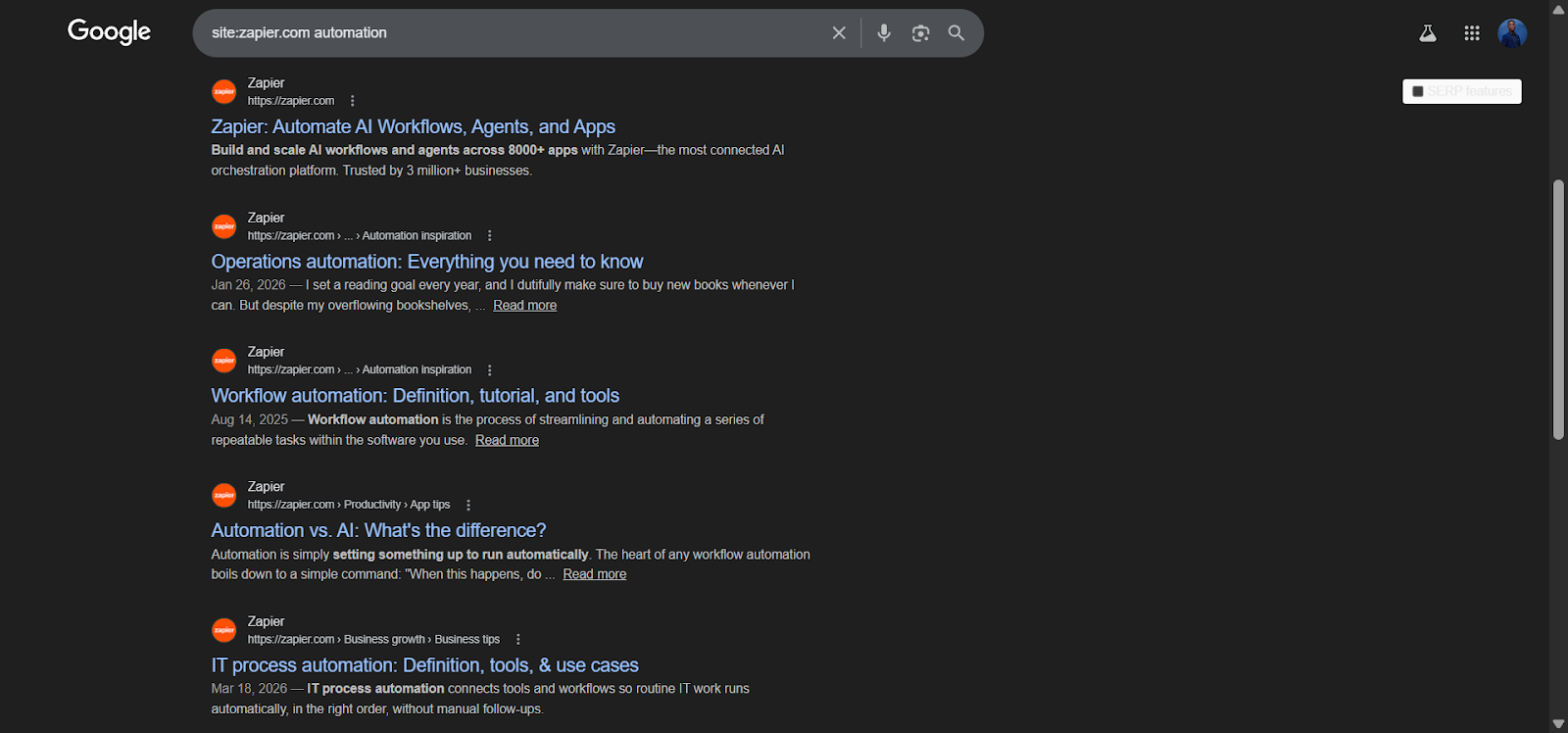Click the https://zapier.com URL of first result
This screenshot has height=733, width=1568.
coord(291,101)
